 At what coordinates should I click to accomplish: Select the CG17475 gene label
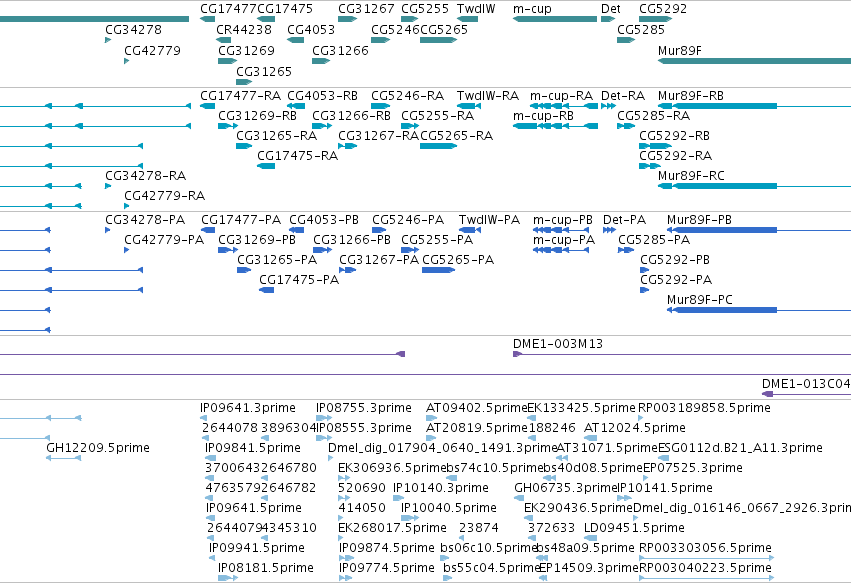285,9
